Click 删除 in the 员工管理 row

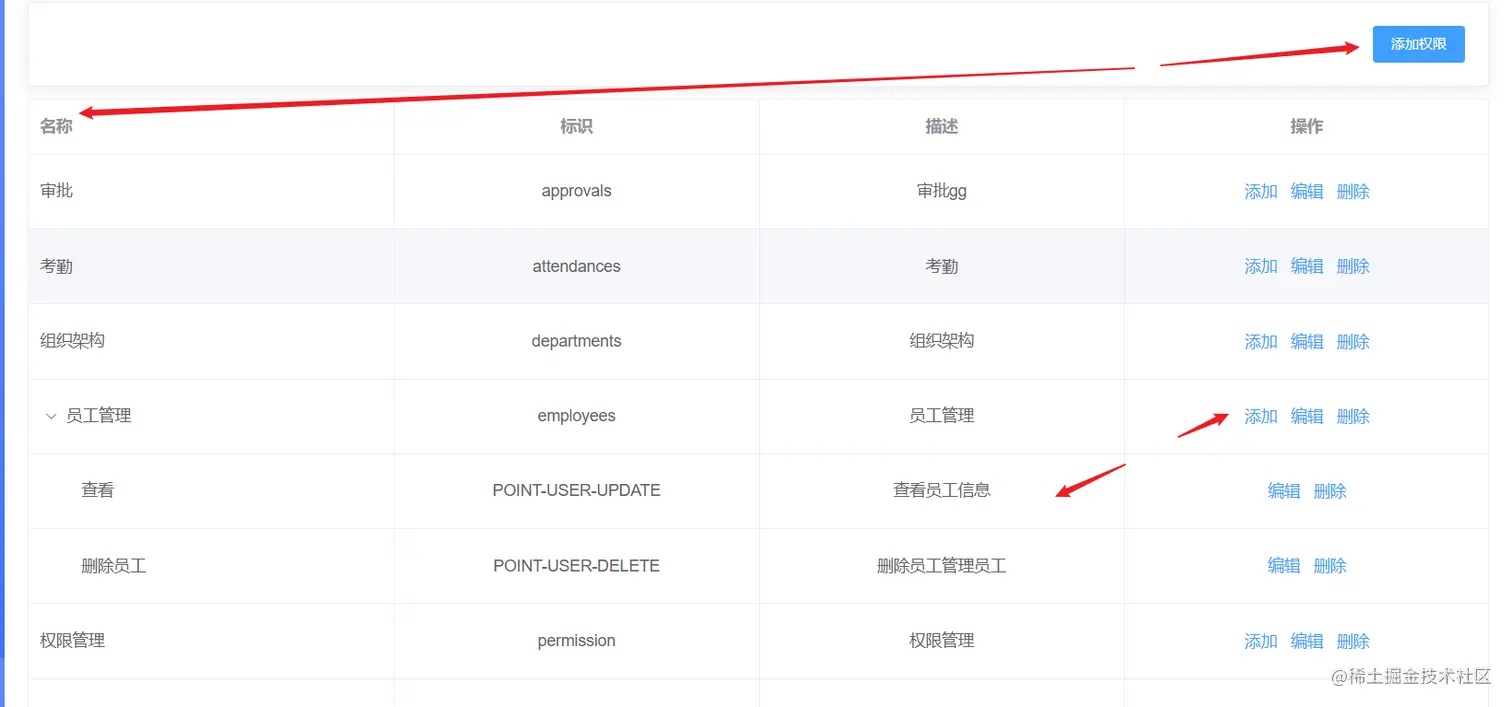(x=1353, y=416)
